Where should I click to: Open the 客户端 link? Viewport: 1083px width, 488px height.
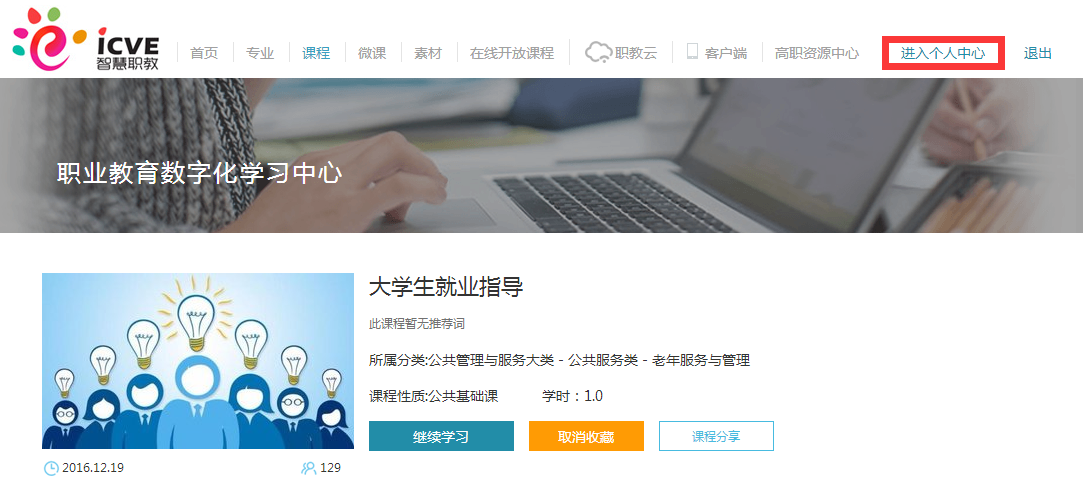point(726,53)
